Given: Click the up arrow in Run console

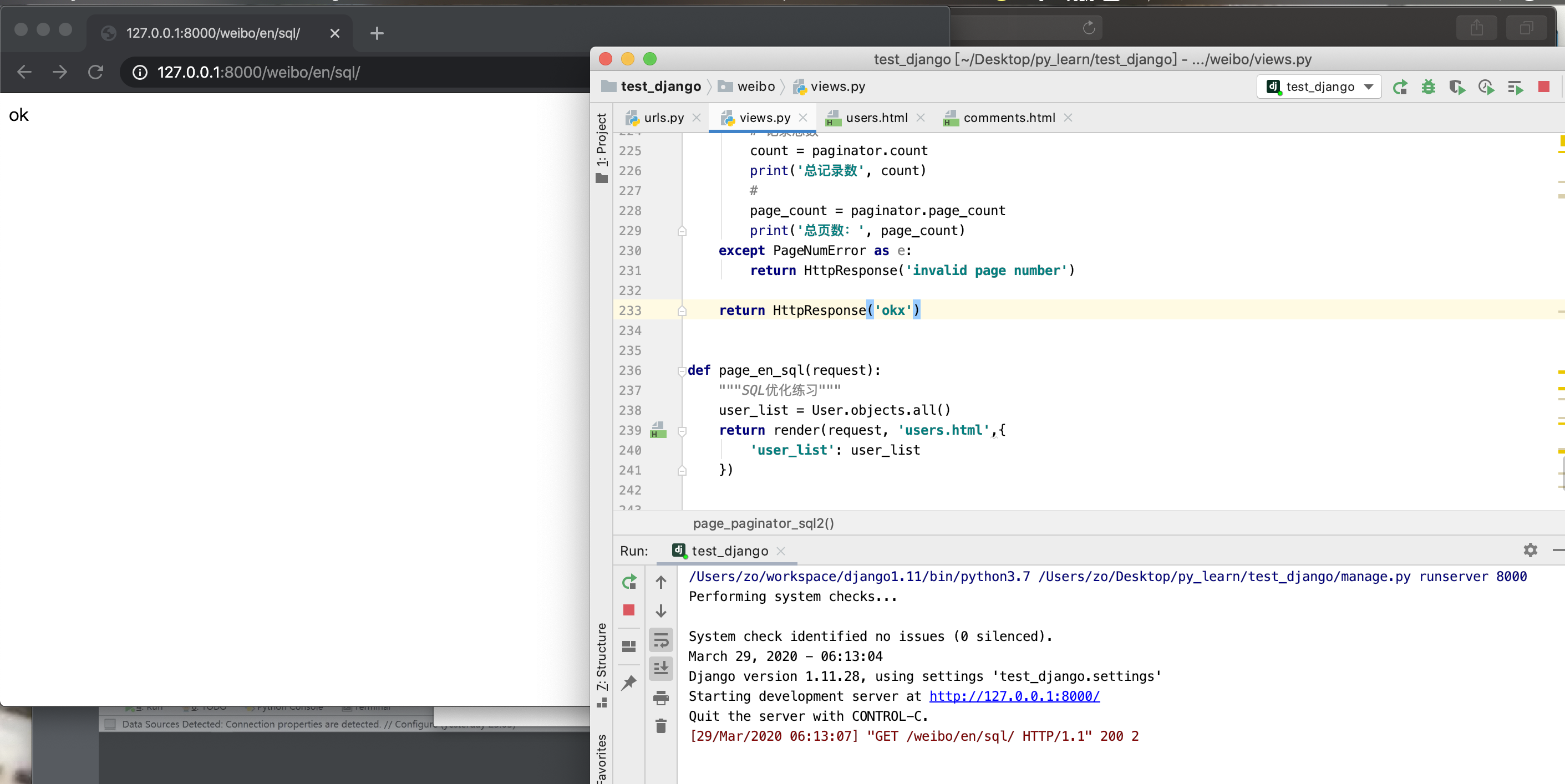Looking at the screenshot, I should tap(661, 582).
